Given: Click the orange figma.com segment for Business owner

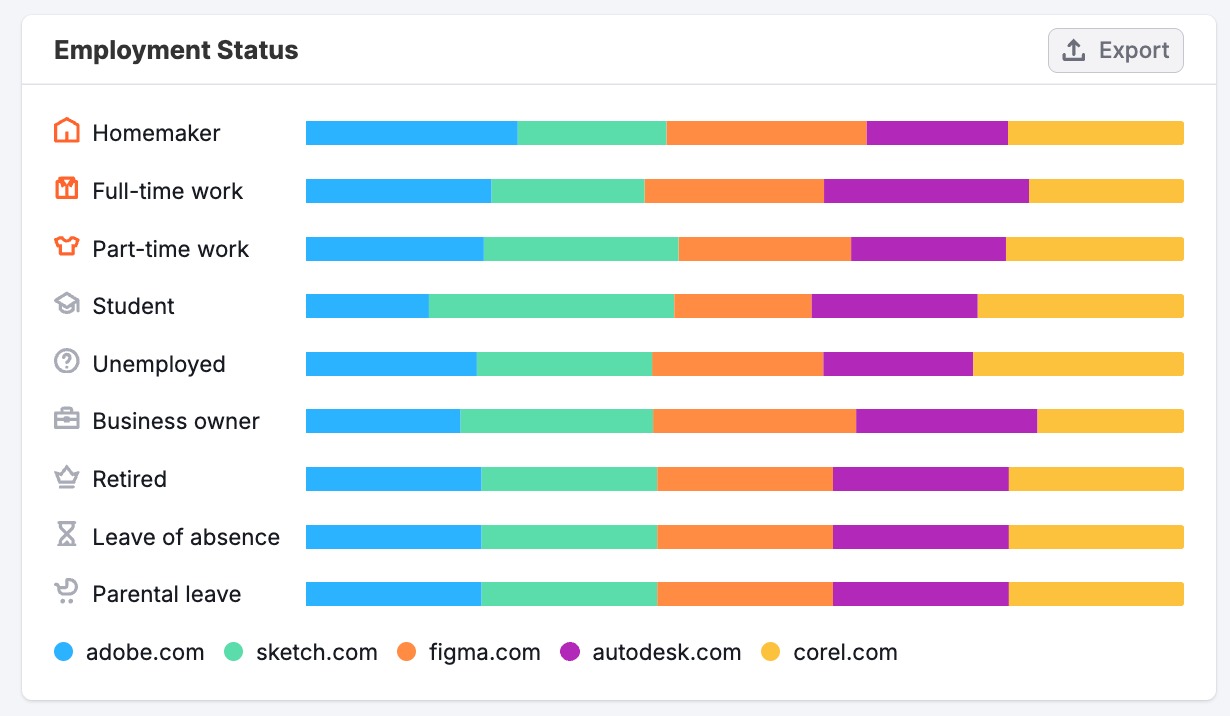Looking at the screenshot, I should [754, 421].
